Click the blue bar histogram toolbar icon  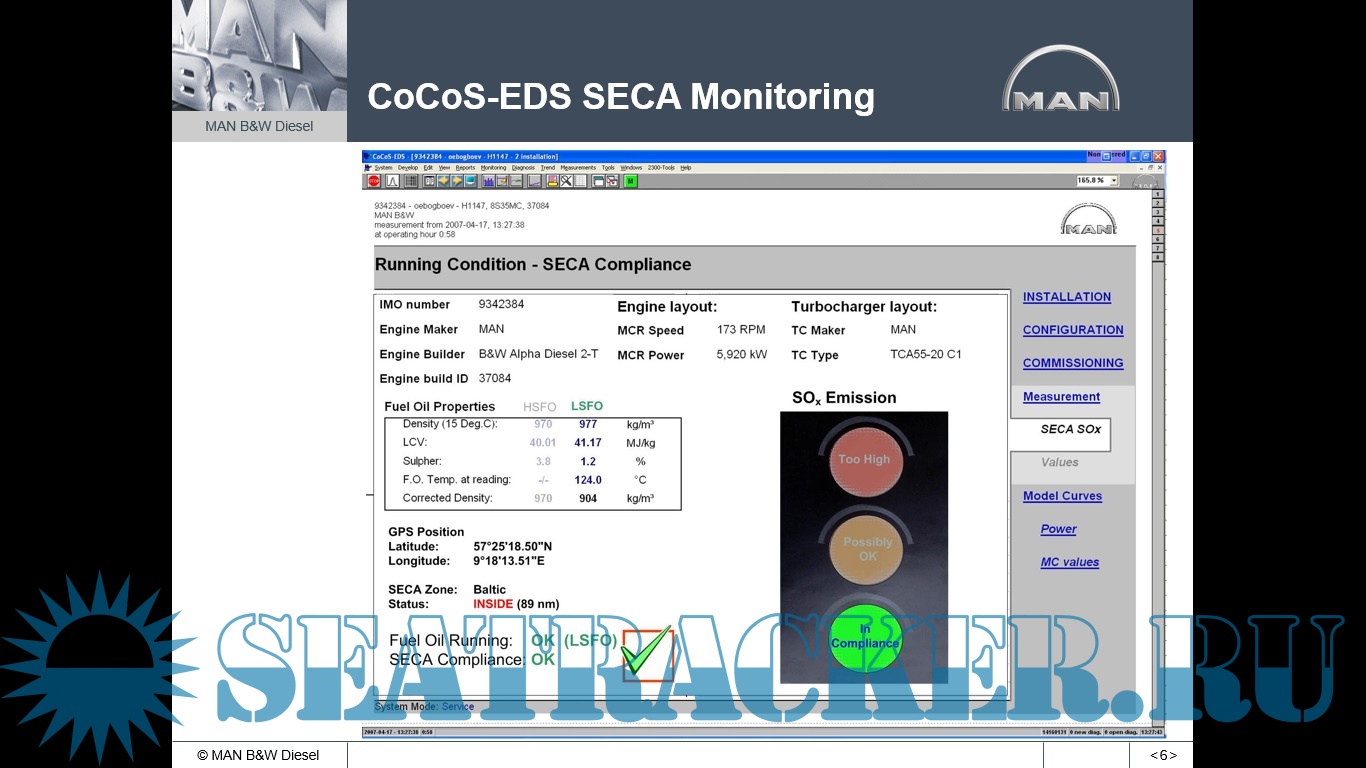coord(488,181)
